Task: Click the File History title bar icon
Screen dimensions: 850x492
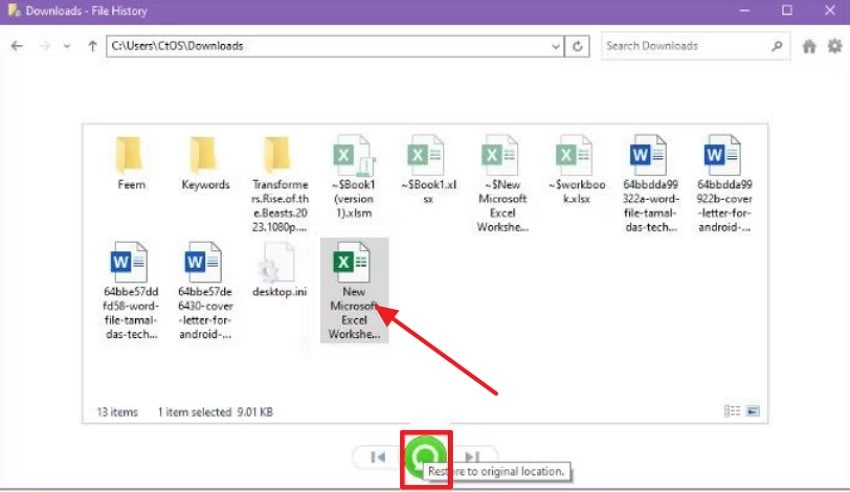Action: point(14,10)
